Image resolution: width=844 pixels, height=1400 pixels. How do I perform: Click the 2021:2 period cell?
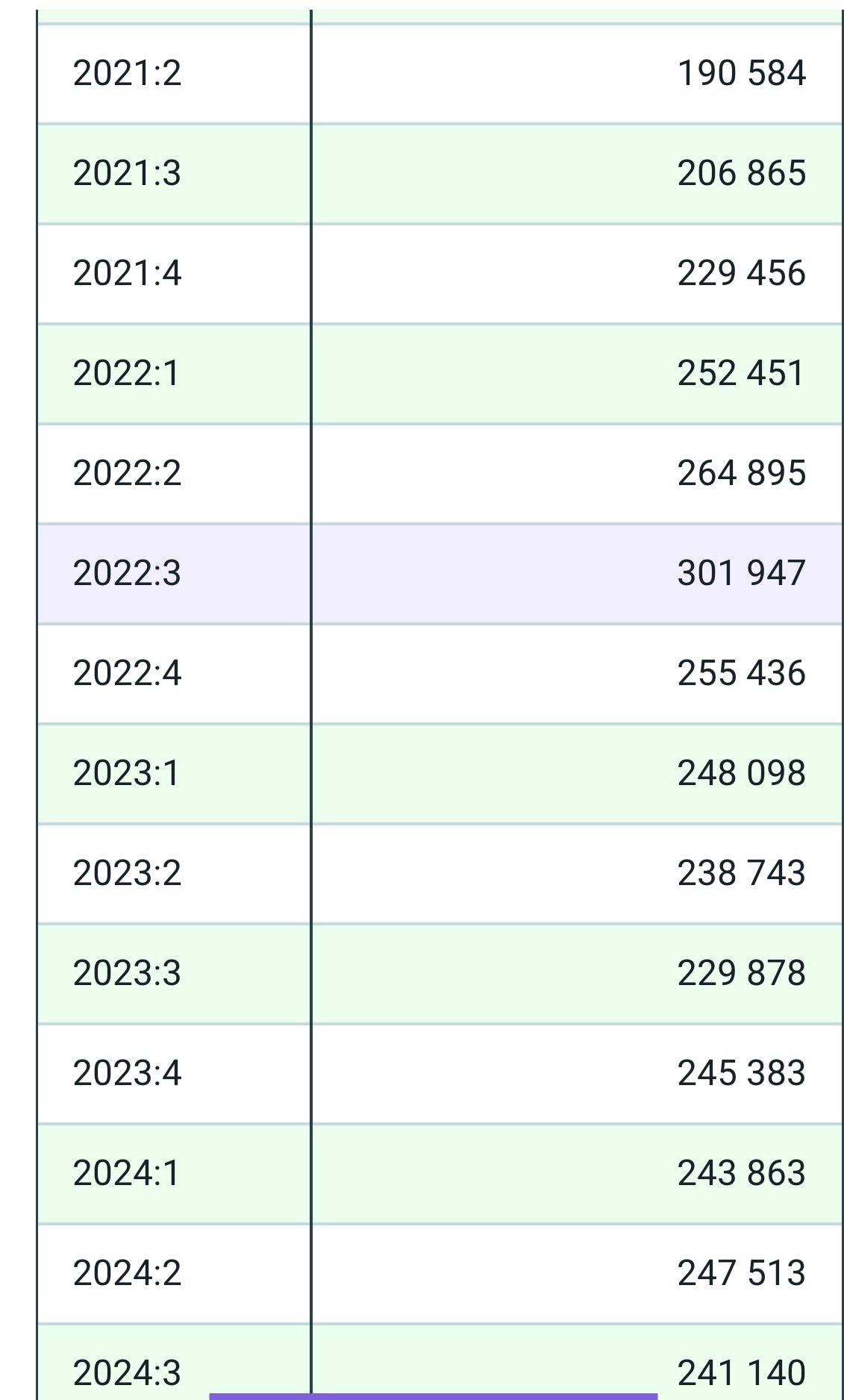click(128, 73)
